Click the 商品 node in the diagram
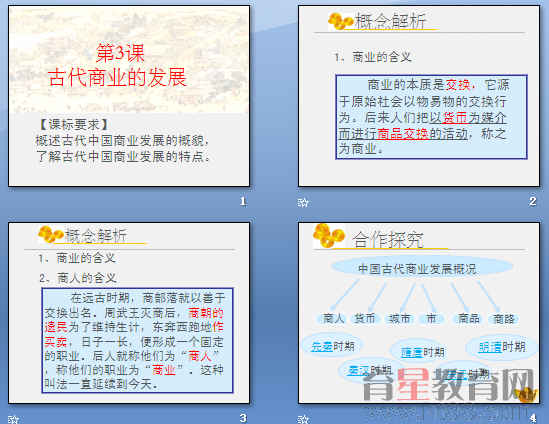The height and width of the screenshot is (424, 549). (468, 318)
